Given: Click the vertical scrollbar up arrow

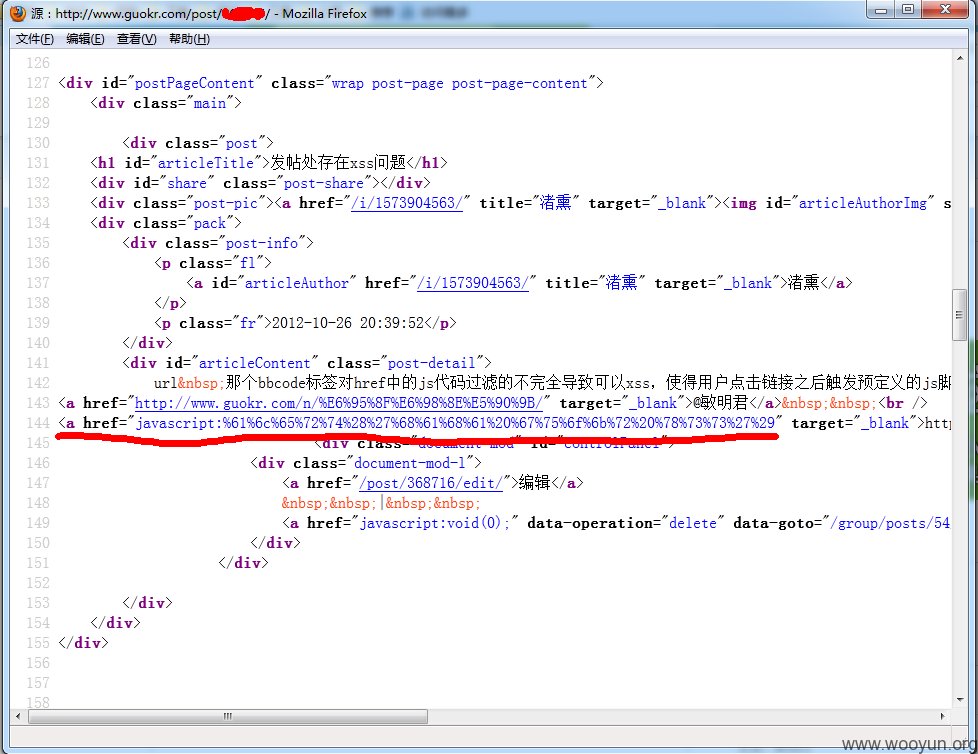Looking at the screenshot, I should click(959, 58).
